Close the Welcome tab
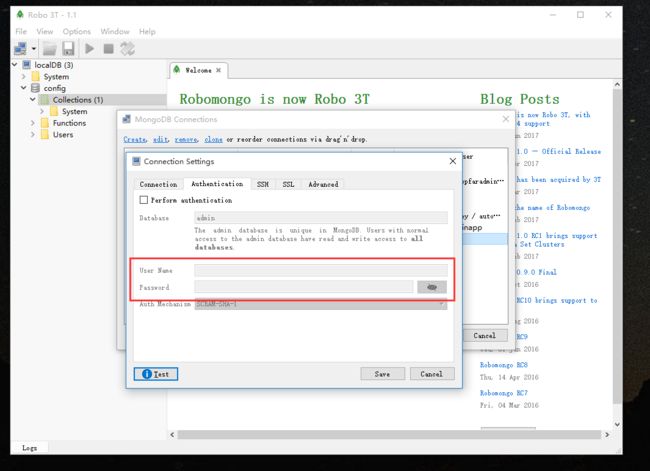This screenshot has width=650, height=471. point(218,70)
